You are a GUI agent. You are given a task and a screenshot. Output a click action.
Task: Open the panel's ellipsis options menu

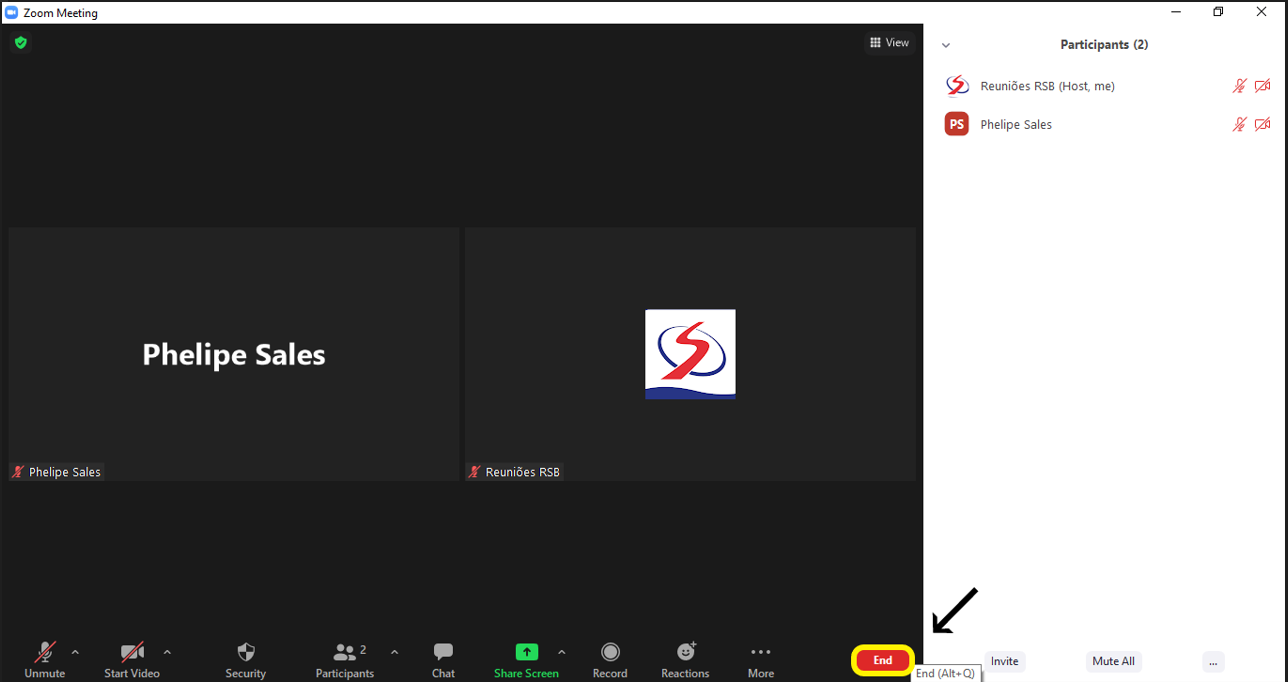(1212, 661)
